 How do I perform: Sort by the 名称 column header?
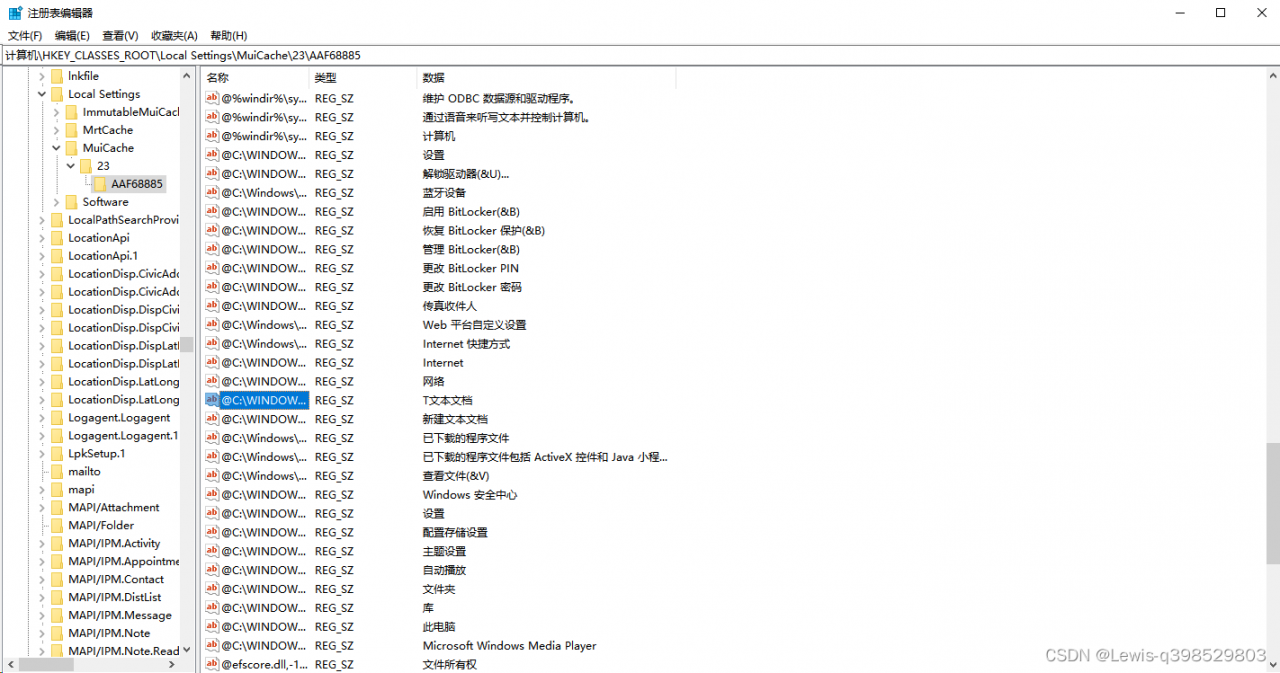(255, 78)
